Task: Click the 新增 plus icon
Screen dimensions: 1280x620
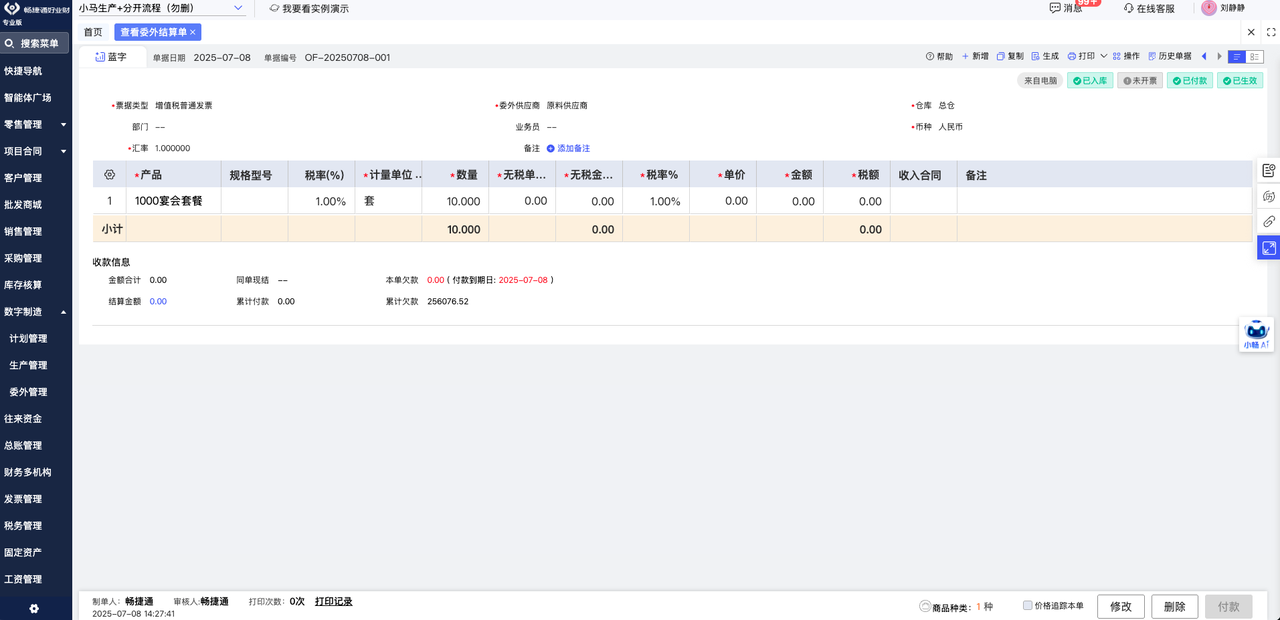Action: point(965,57)
